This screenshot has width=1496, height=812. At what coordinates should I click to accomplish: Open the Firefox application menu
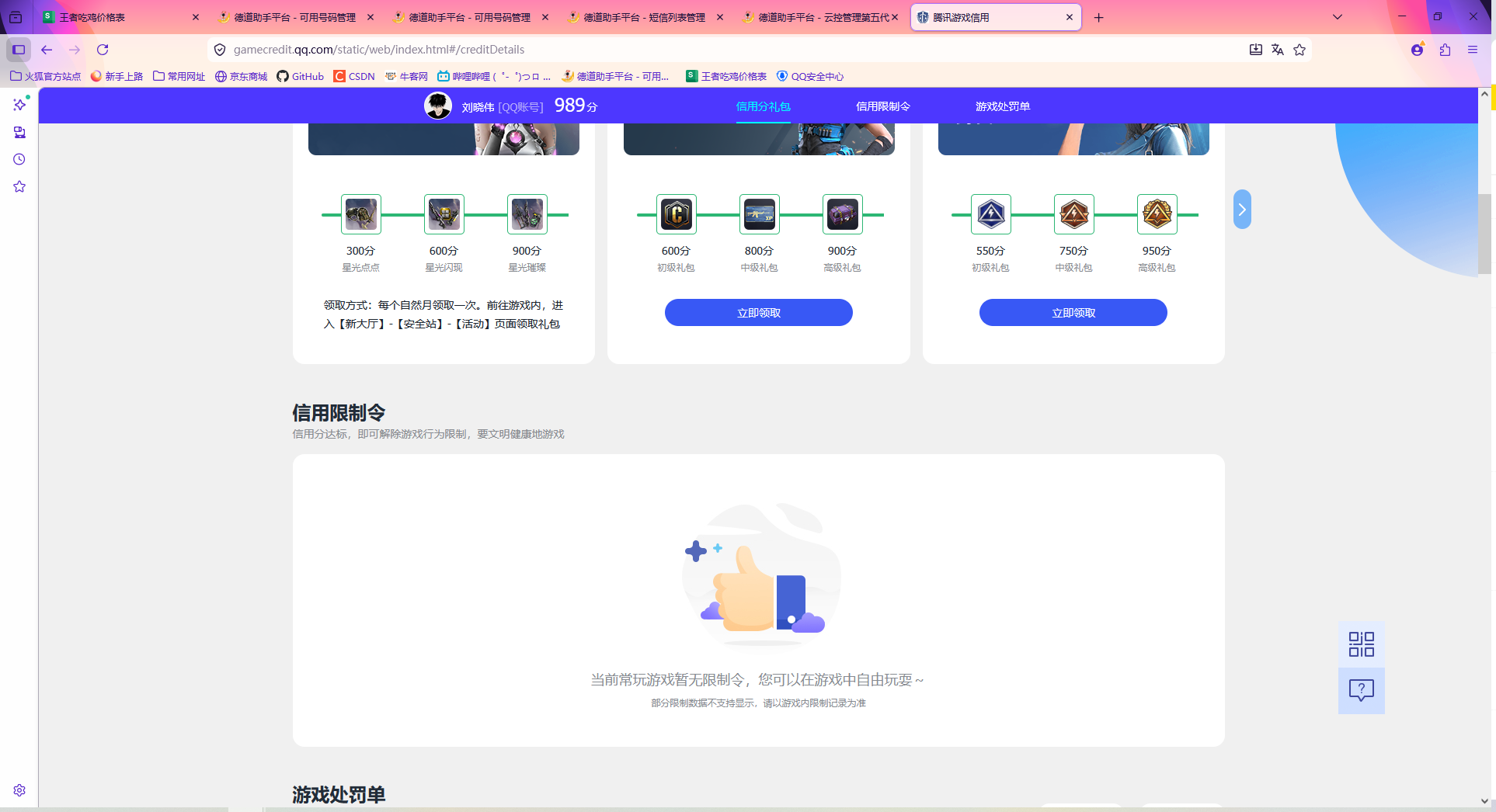coord(1472,49)
